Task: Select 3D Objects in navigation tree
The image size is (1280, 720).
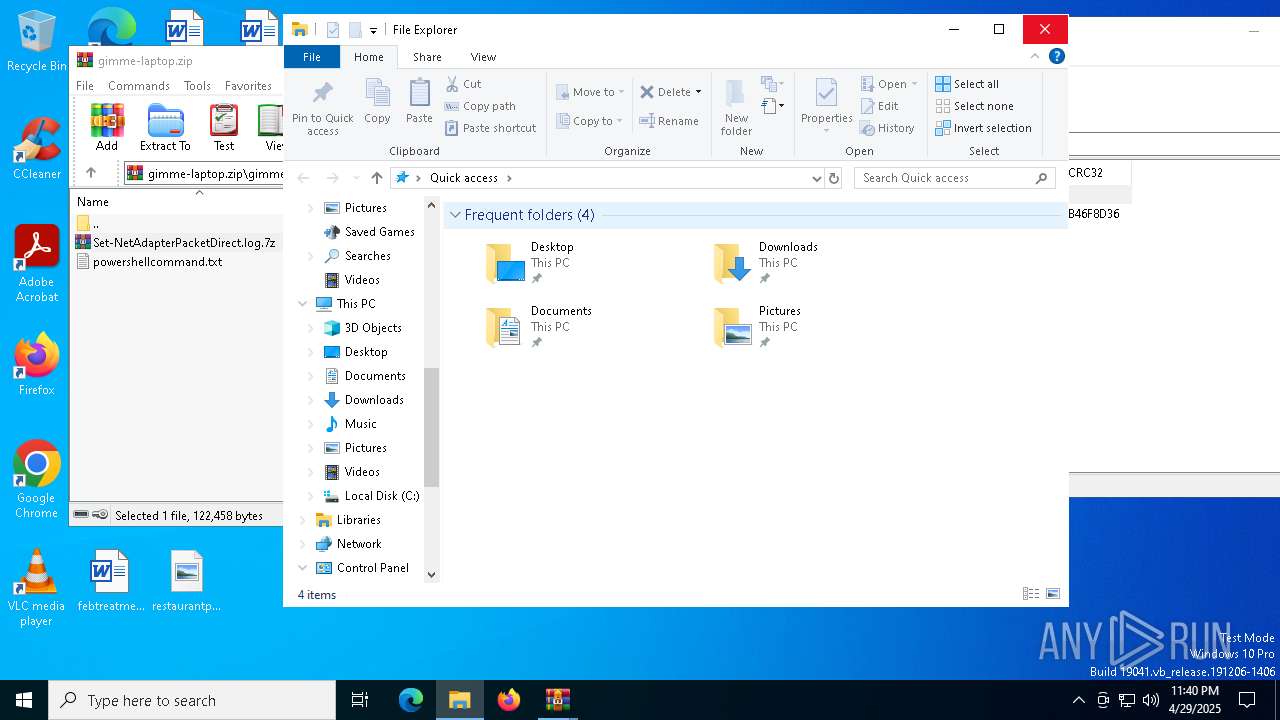Action: coord(373,328)
